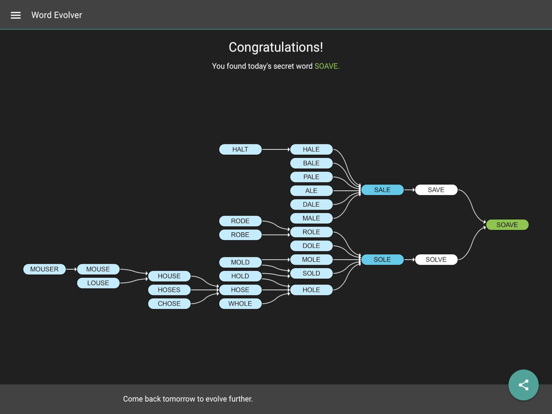
Task: Click the LOUSE word node
Action: (x=98, y=283)
